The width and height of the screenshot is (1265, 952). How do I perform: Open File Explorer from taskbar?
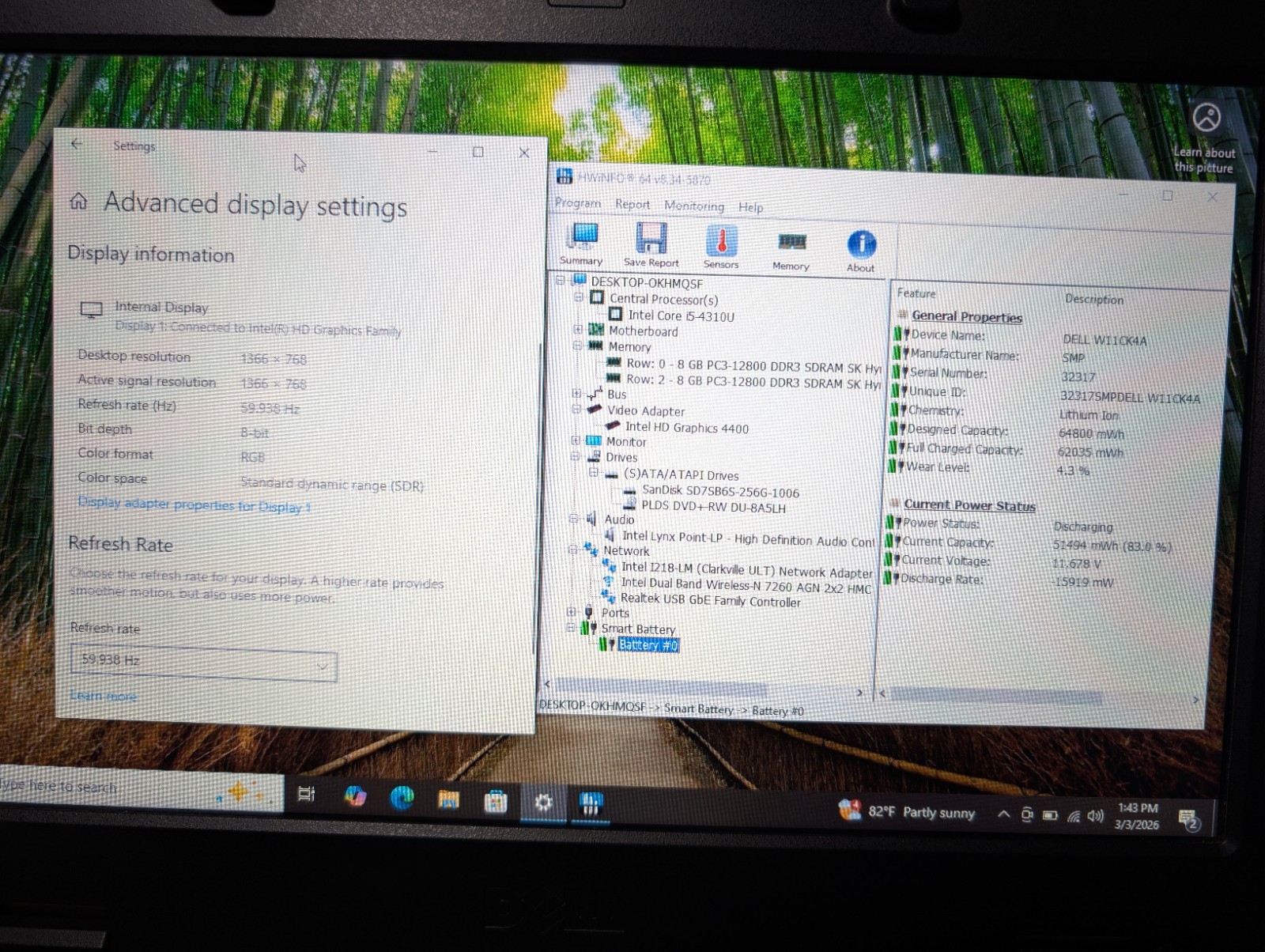coord(448,800)
